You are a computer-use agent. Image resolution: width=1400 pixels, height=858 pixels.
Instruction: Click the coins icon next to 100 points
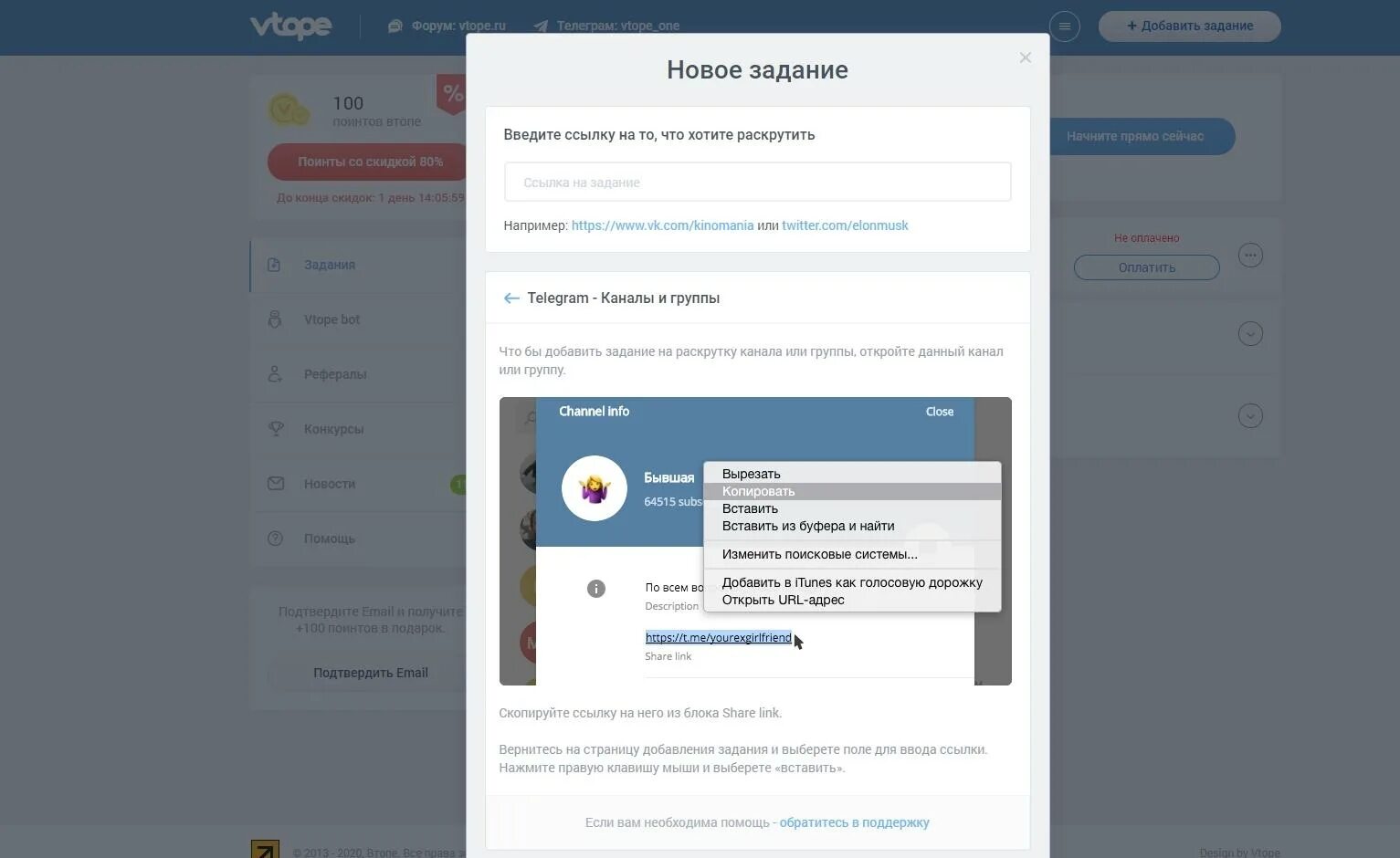(x=289, y=110)
